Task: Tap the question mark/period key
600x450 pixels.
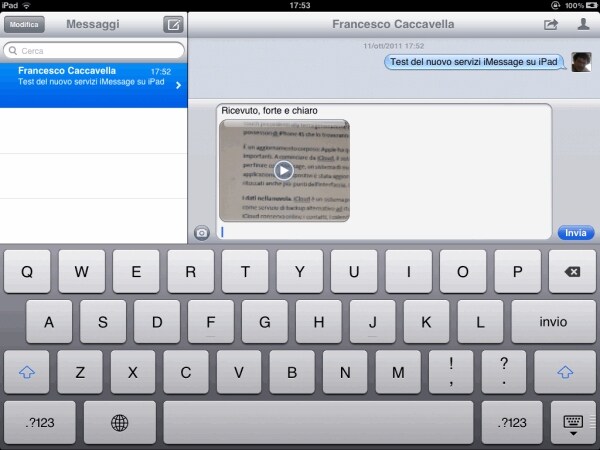Action: pos(504,372)
